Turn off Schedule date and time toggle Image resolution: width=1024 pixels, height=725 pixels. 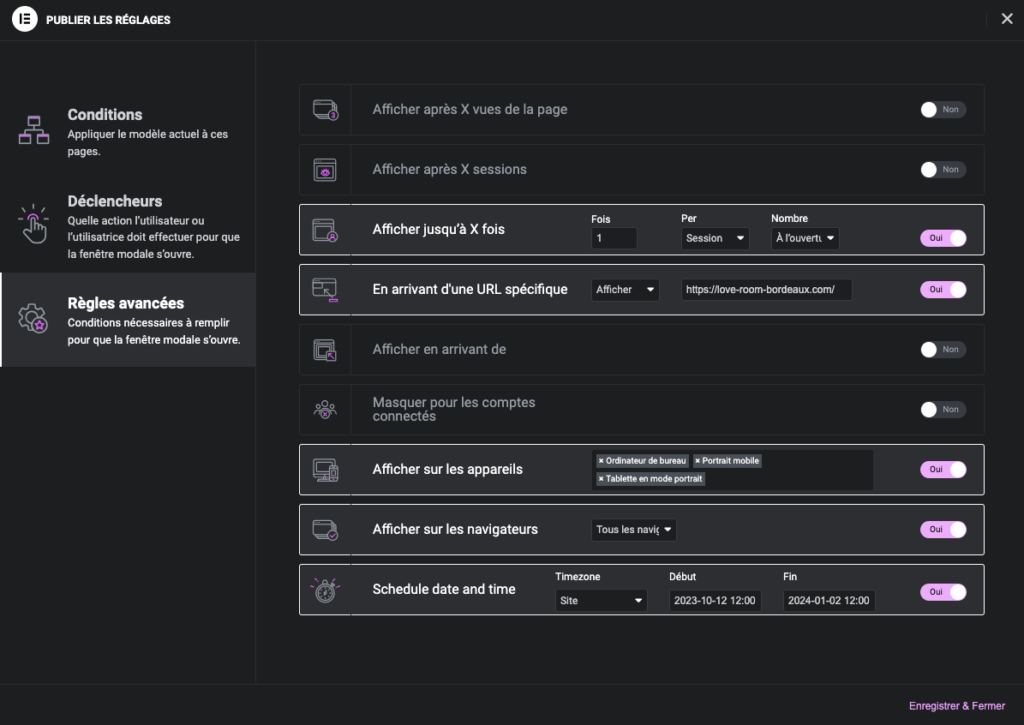coord(943,592)
